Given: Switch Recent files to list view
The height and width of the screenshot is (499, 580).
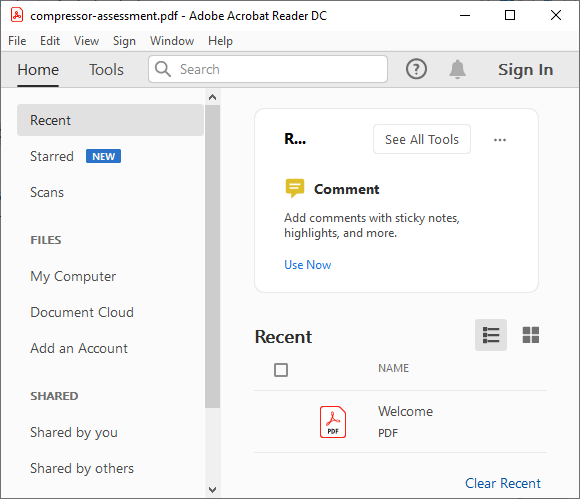Looking at the screenshot, I should (x=491, y=335).
